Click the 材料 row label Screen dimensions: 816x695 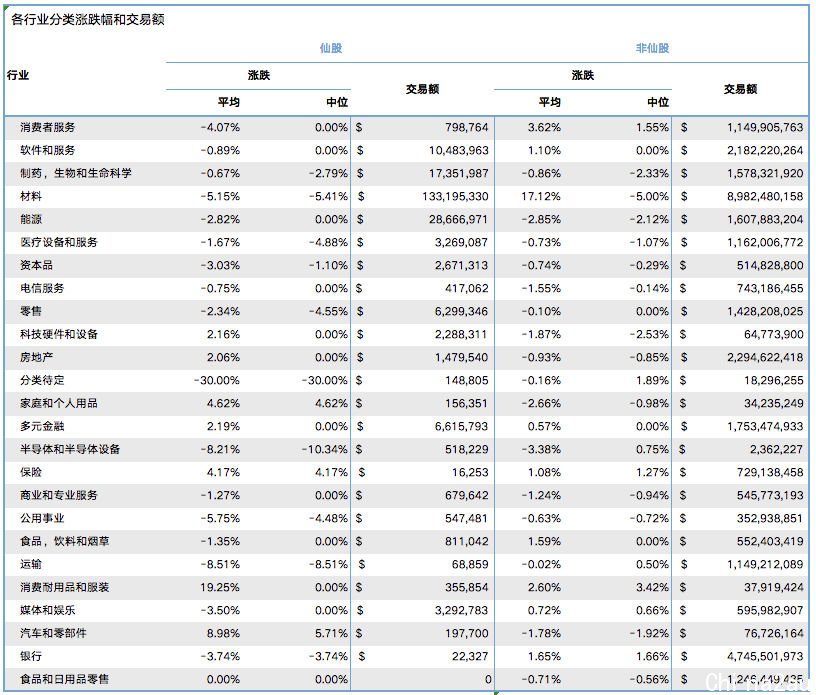31,196
